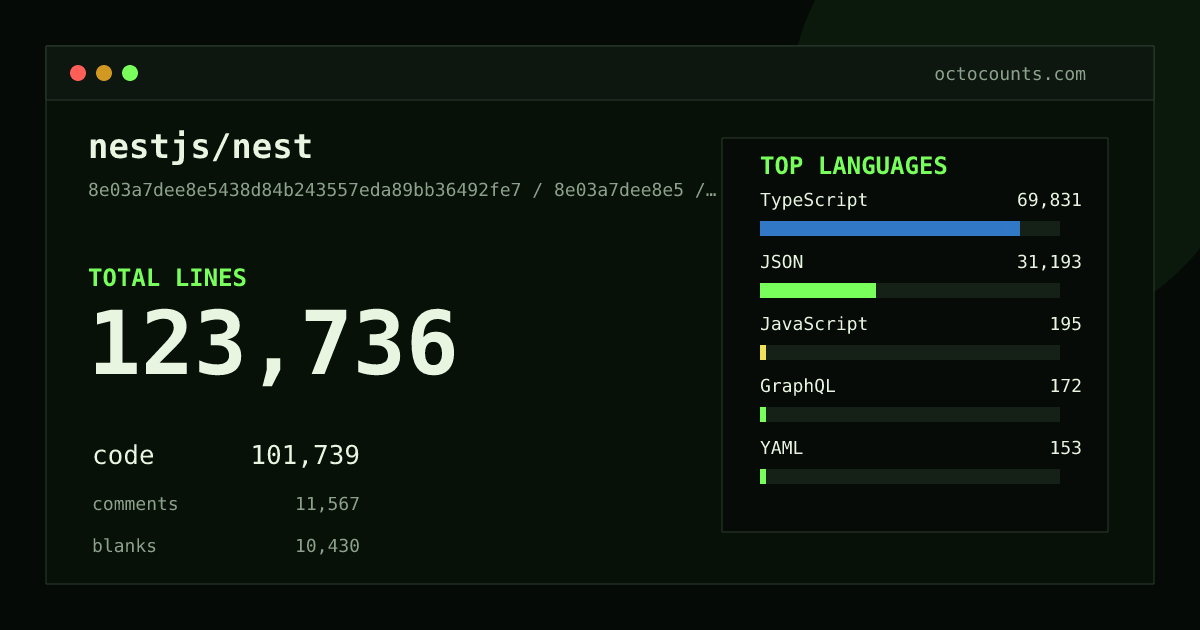Image resolution: width=1200 pixels, height=630 pixels.
Task: Click the TypeScript language label
Action: coord(814,200)
